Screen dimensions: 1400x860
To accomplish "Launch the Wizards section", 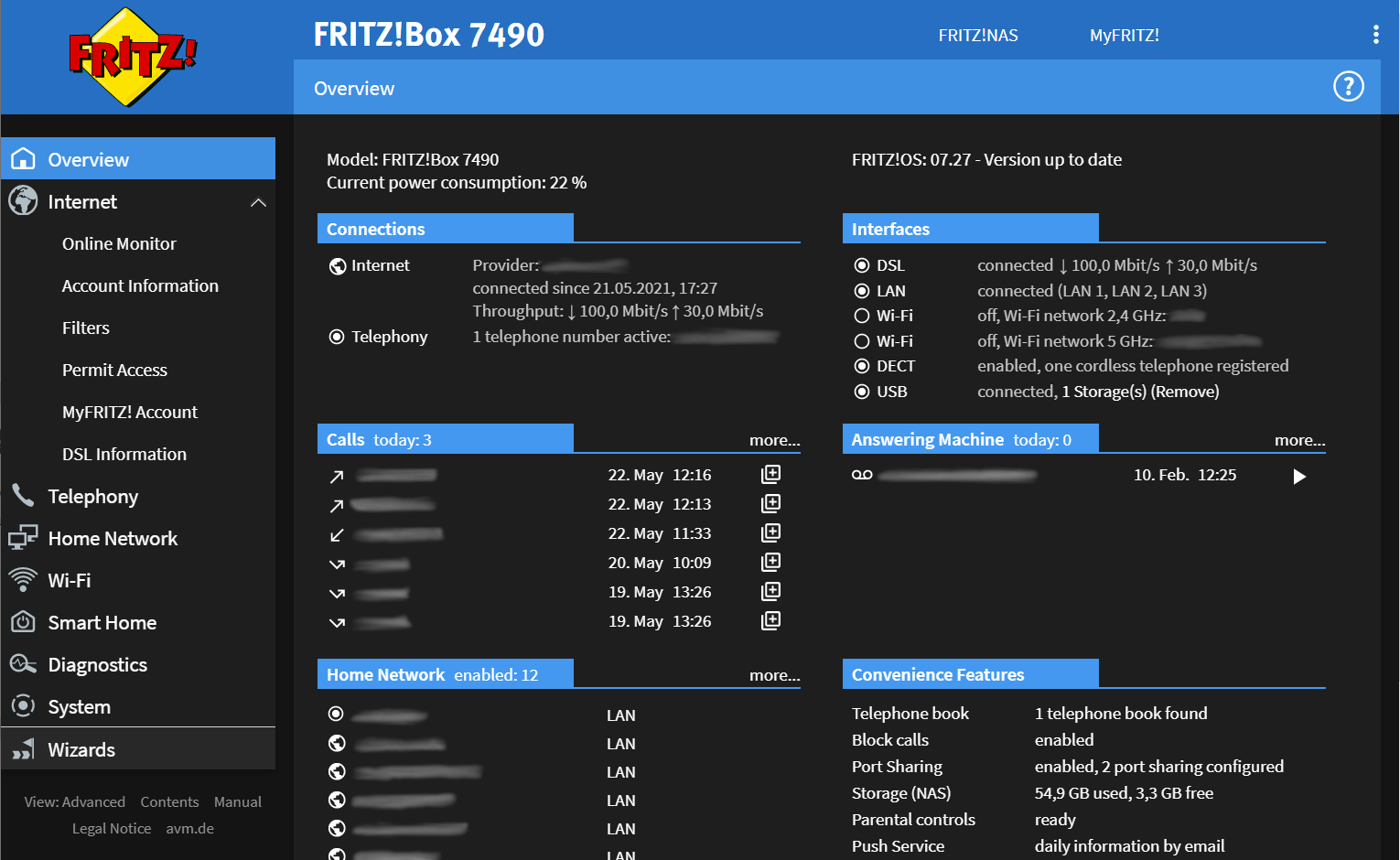I will 81,748.
